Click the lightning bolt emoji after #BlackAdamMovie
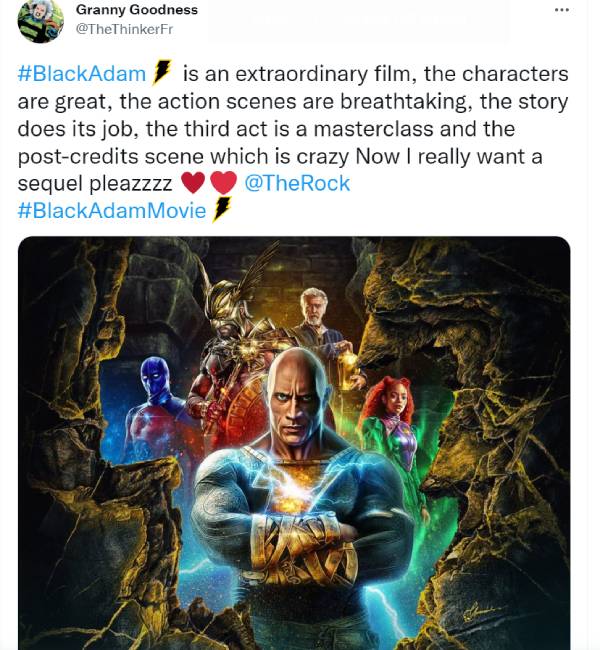Screen dimensions: 600x650 pos(221,209)
